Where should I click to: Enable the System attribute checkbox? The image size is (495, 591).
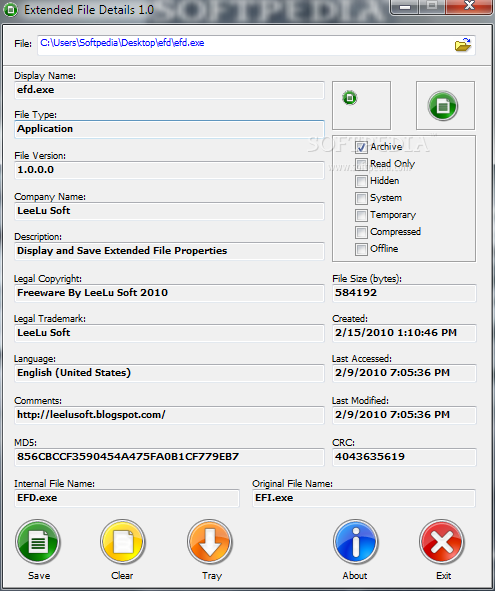(x=361, y=198)
